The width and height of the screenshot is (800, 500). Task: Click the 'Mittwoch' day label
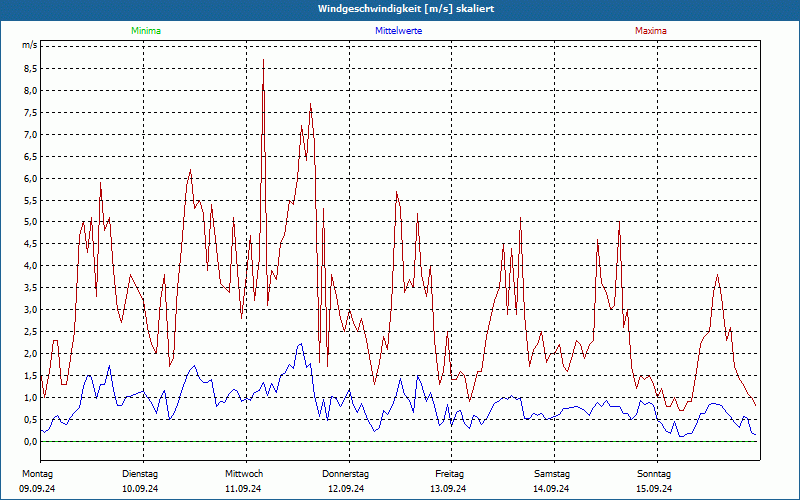pos(244,474)
